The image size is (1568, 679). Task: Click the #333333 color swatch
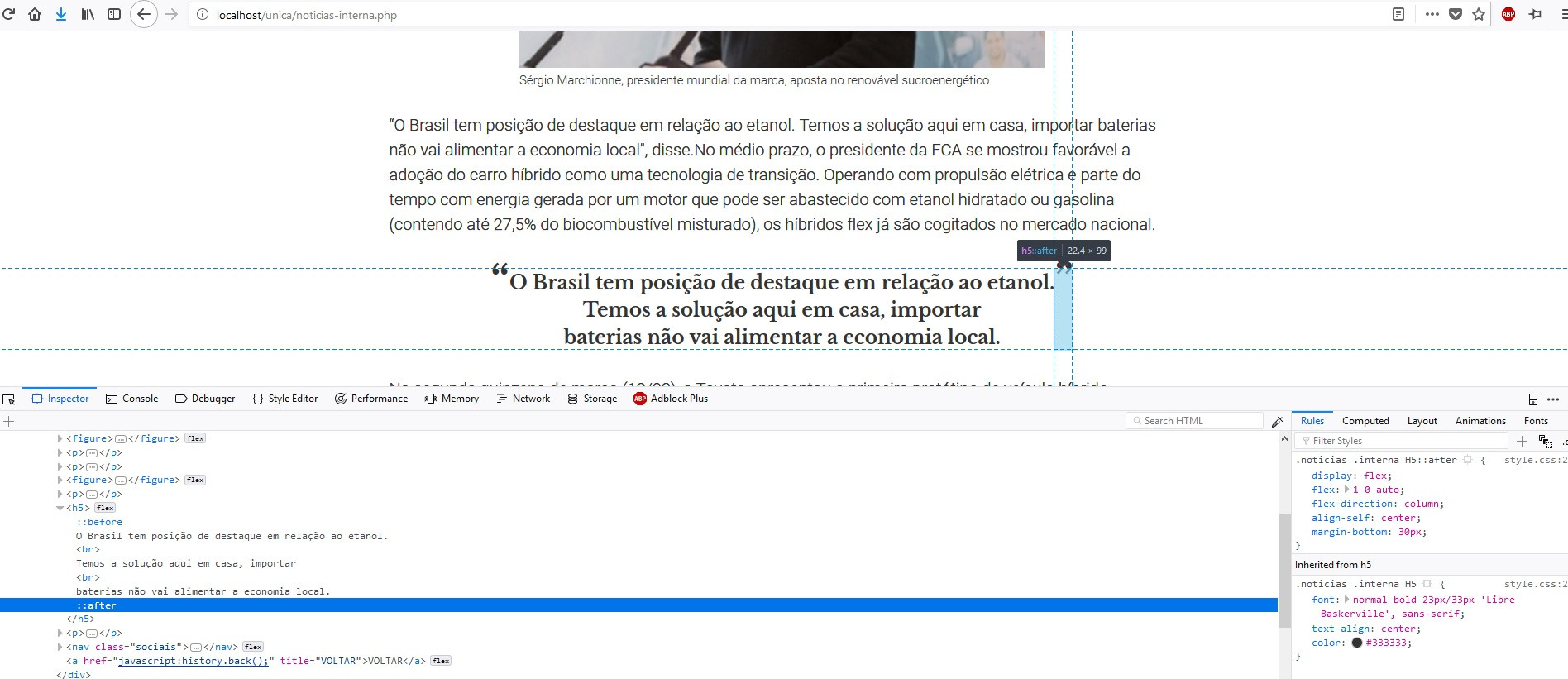[1356, 643]
